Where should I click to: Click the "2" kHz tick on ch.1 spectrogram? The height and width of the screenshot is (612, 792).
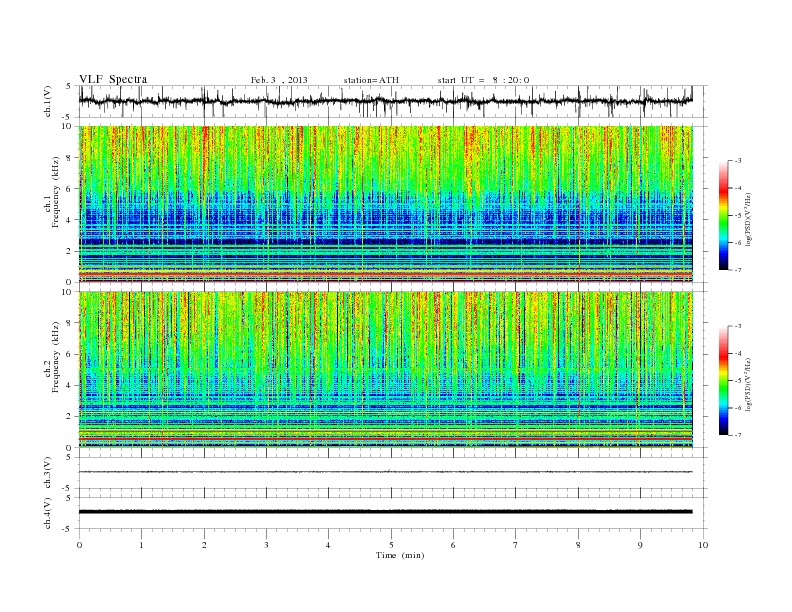point(70,251)
